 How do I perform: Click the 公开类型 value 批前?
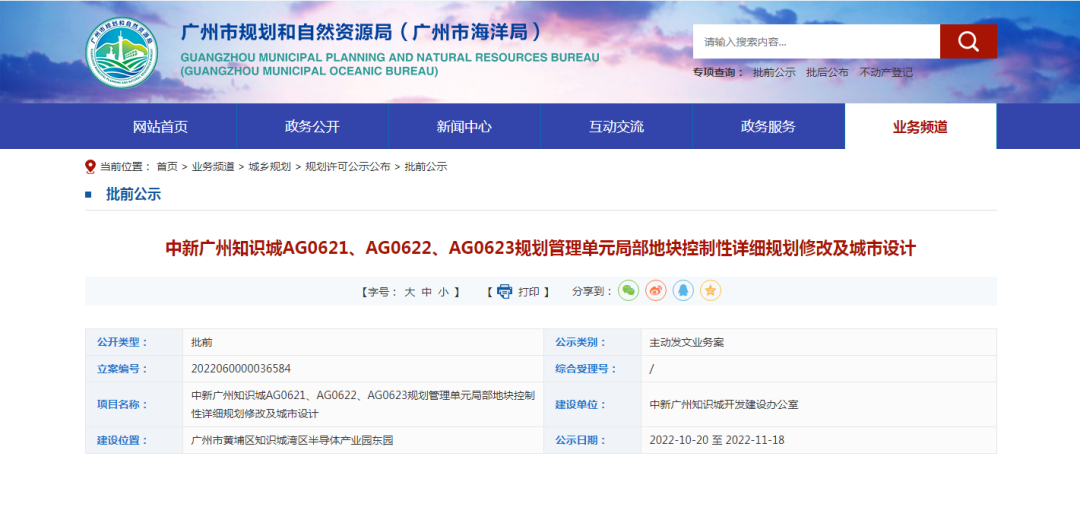tap(202, 342)
